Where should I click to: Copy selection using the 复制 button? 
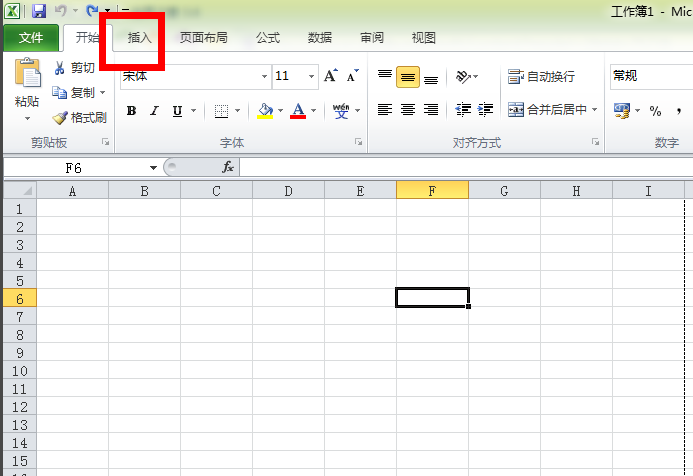click(x=73, y=93)
